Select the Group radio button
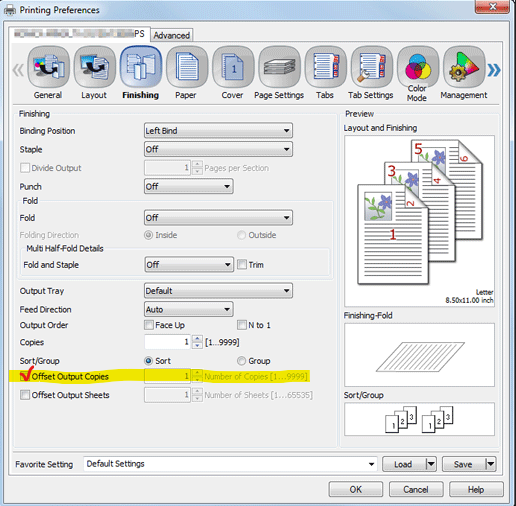The width and height of the screenshot is (516, 506). click(241, 361)
